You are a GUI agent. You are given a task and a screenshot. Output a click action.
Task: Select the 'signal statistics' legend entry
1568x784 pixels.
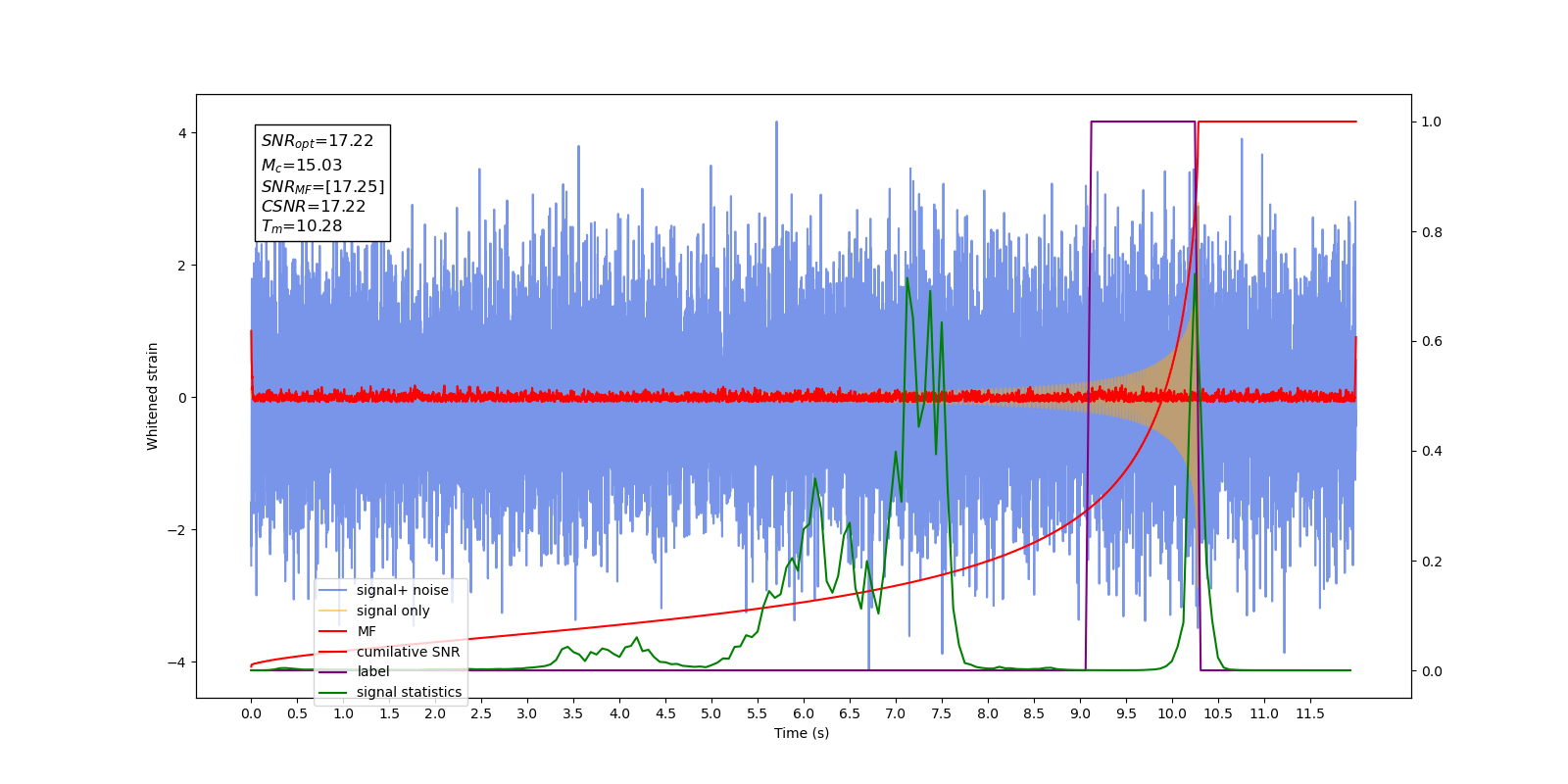pyautogui.click(x=409, y=692)
